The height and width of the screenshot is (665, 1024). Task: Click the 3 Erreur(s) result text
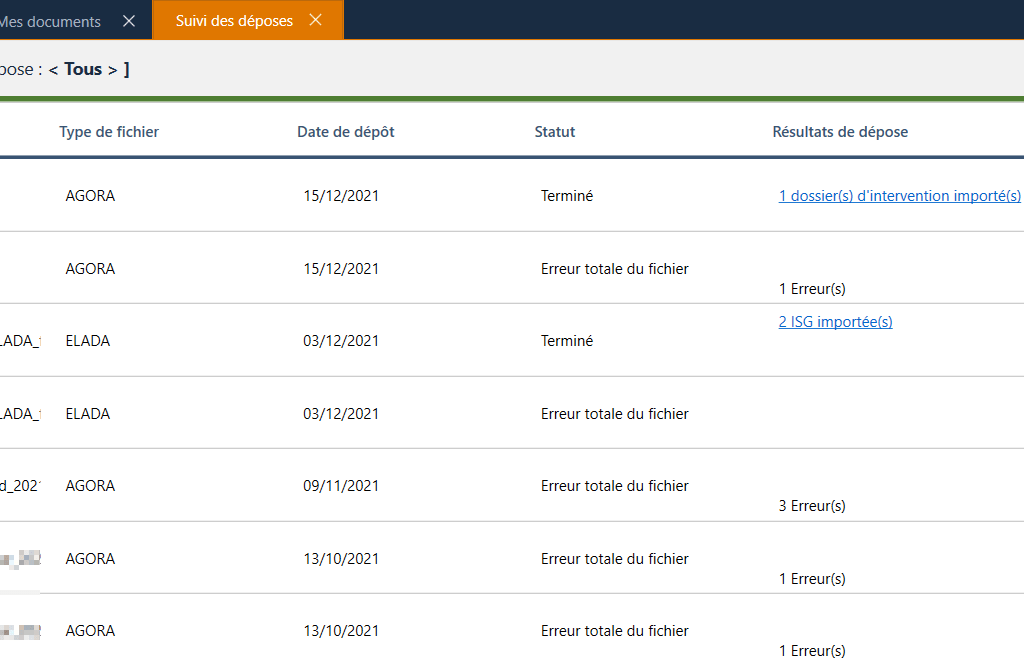pyautogui.click(x=812, y=506)
